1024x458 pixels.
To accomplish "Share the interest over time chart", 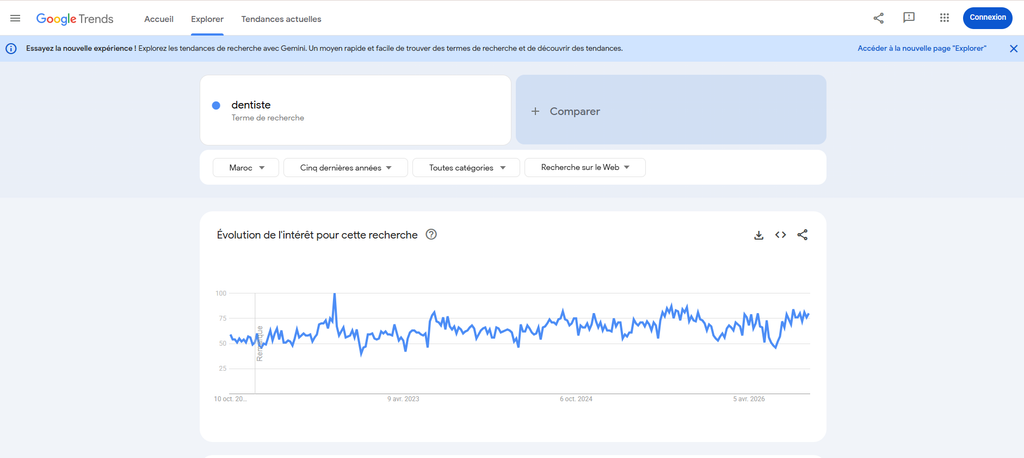I will coord(803,235).
